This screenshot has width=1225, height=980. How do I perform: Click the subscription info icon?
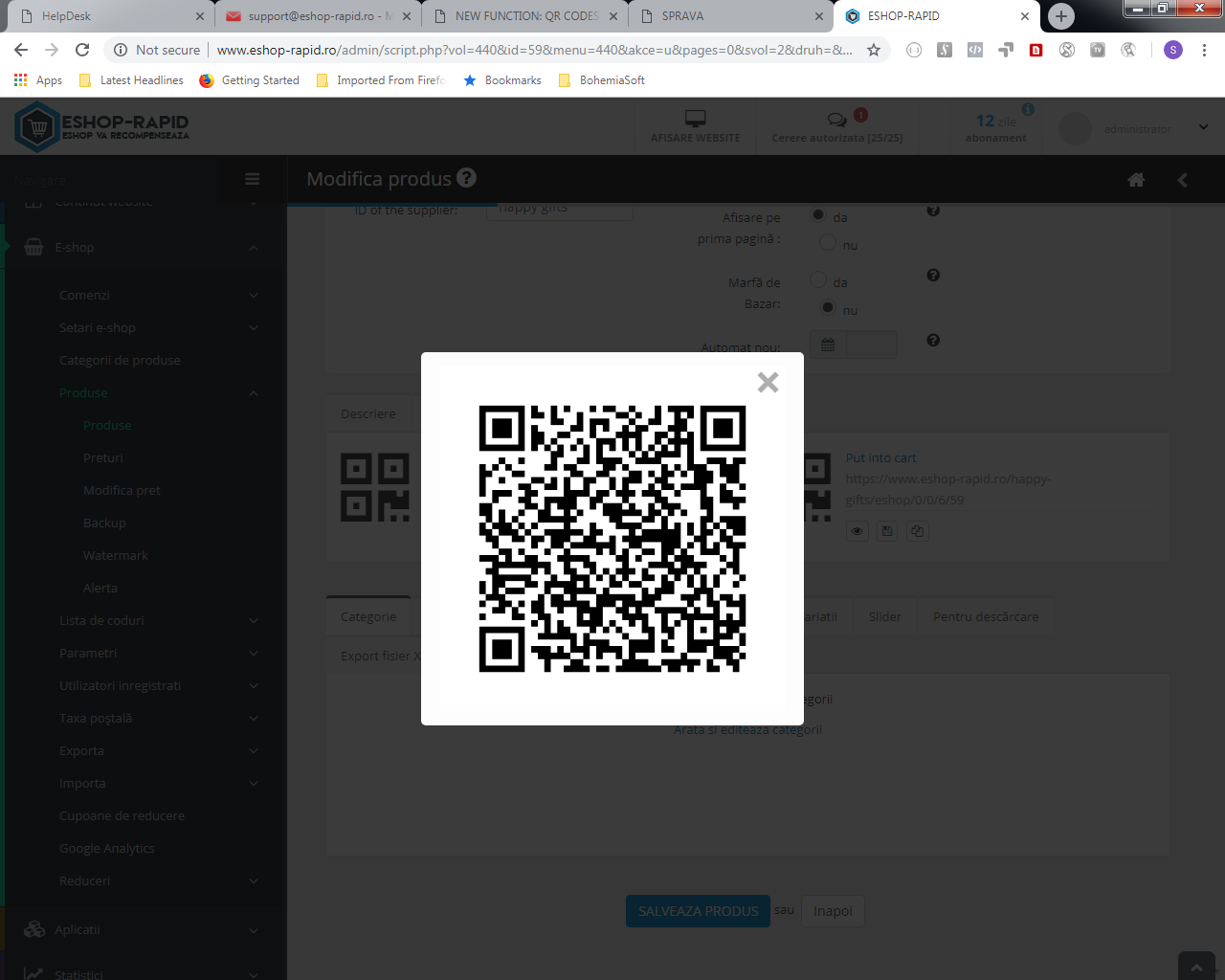click(1028, 109)
